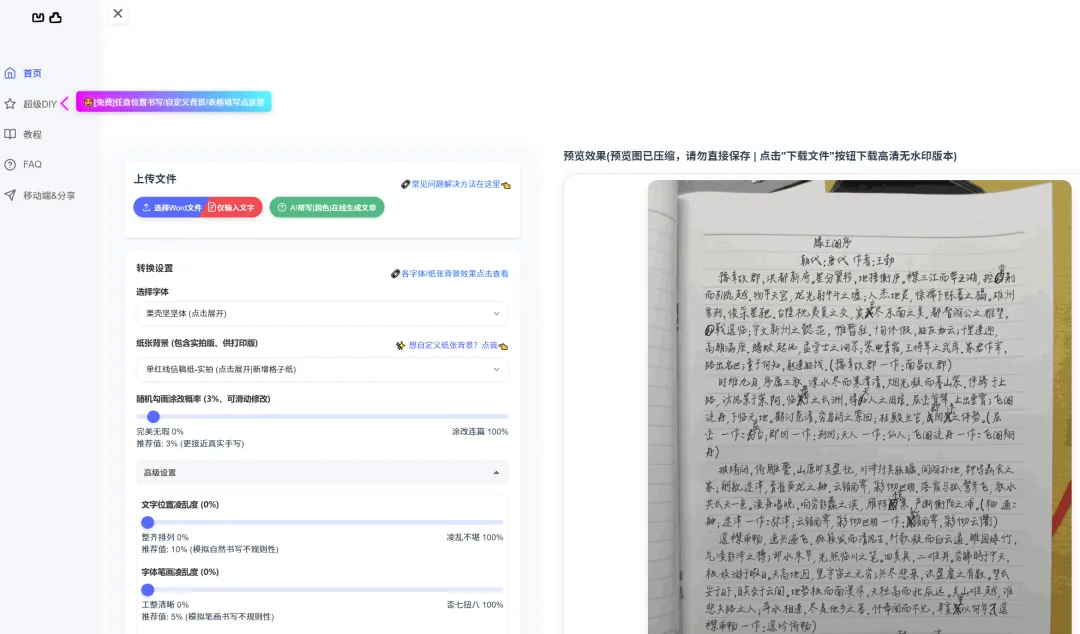Collapse the 高级设置 advanced settings section

tap(322, 473)
